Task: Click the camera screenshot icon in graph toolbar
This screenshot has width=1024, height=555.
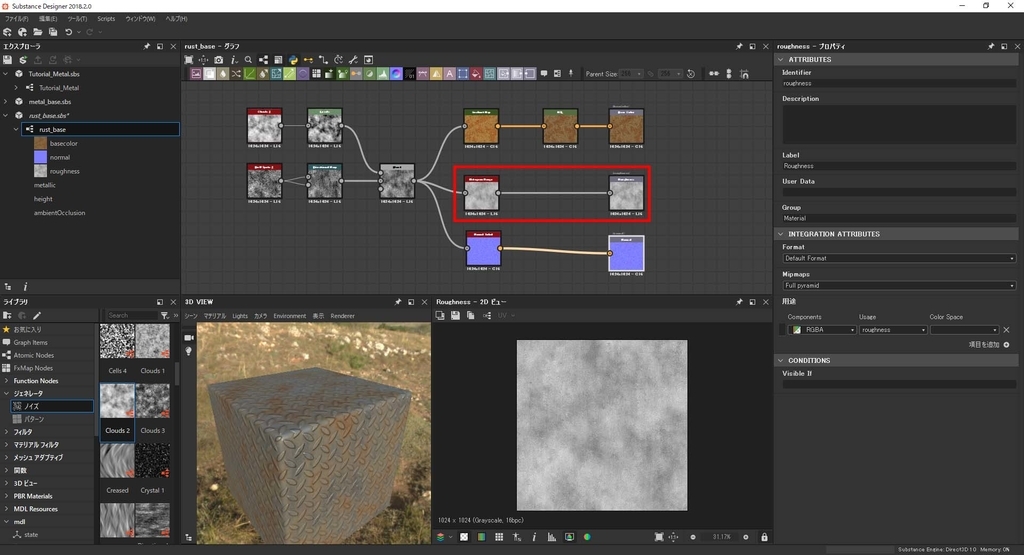Action: coord(219,60)
